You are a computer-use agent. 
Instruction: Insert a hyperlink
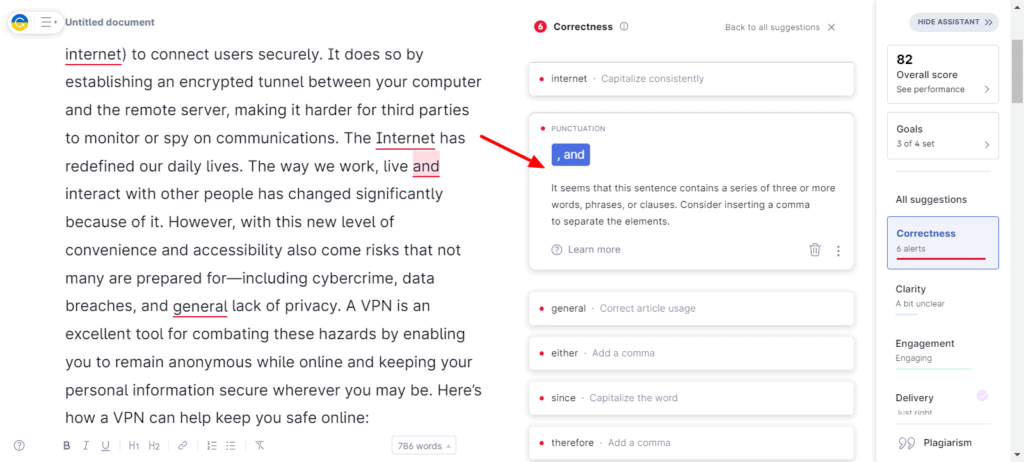coord(182,446)
